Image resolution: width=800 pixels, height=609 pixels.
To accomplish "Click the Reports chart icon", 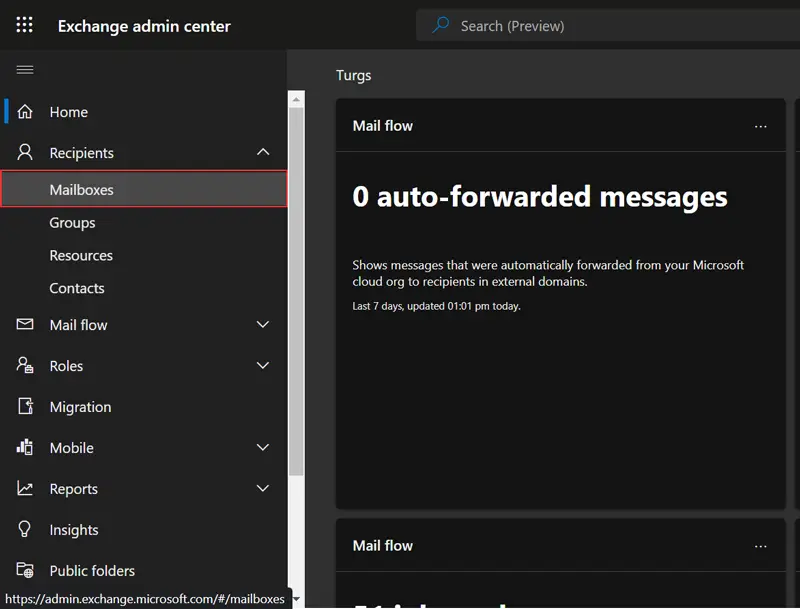I will point(25,489).
